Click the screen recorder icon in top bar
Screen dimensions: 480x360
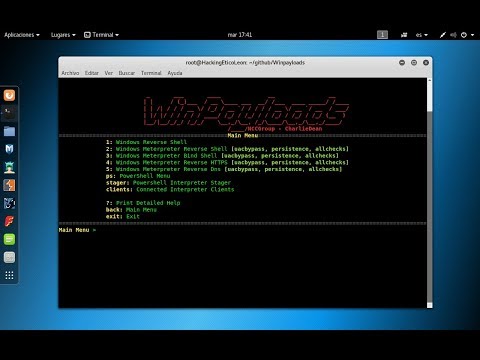pyautogui.click(x=404, y=35)
